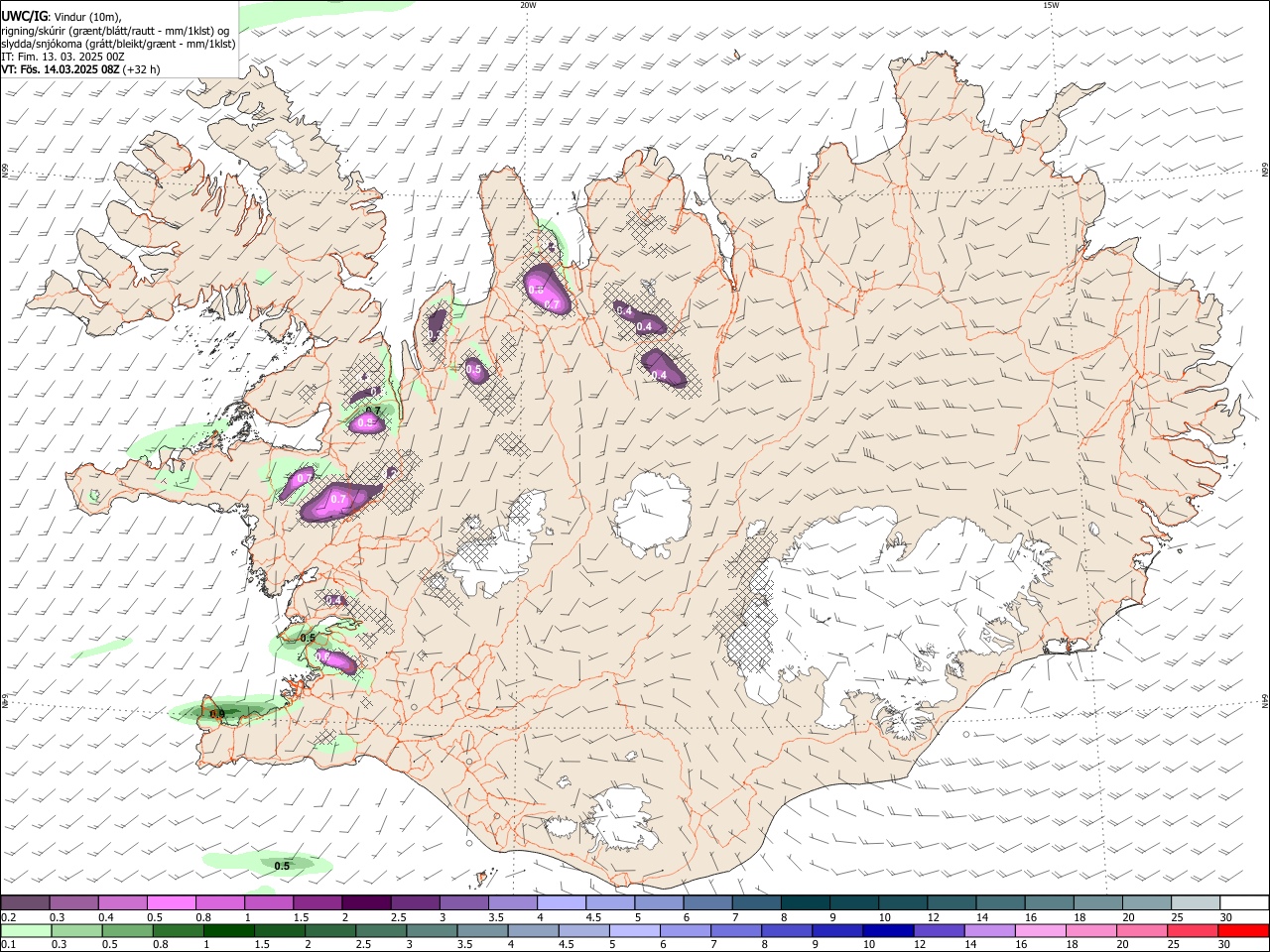Click the lower legend swatch labeled 4.5
Screen dimensions: 1270x952
(x=583, y=931)
